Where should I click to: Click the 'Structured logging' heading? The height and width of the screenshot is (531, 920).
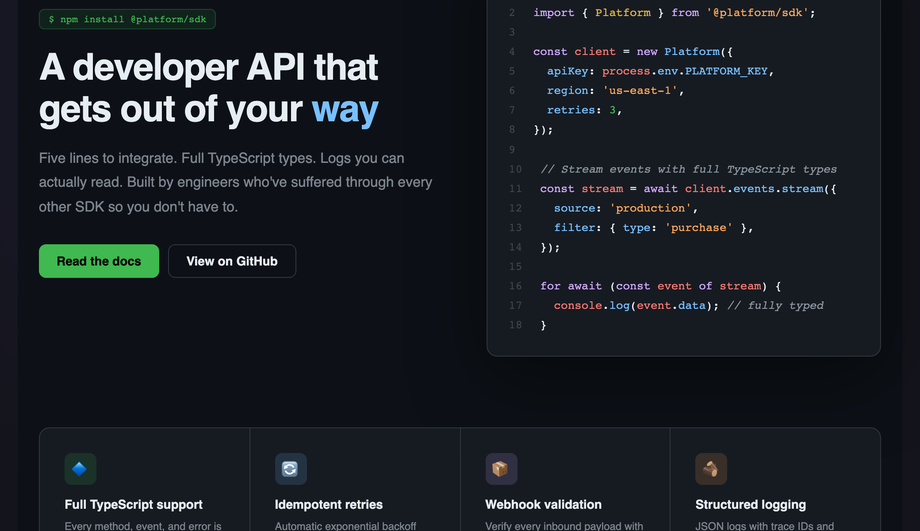[750, 505]
